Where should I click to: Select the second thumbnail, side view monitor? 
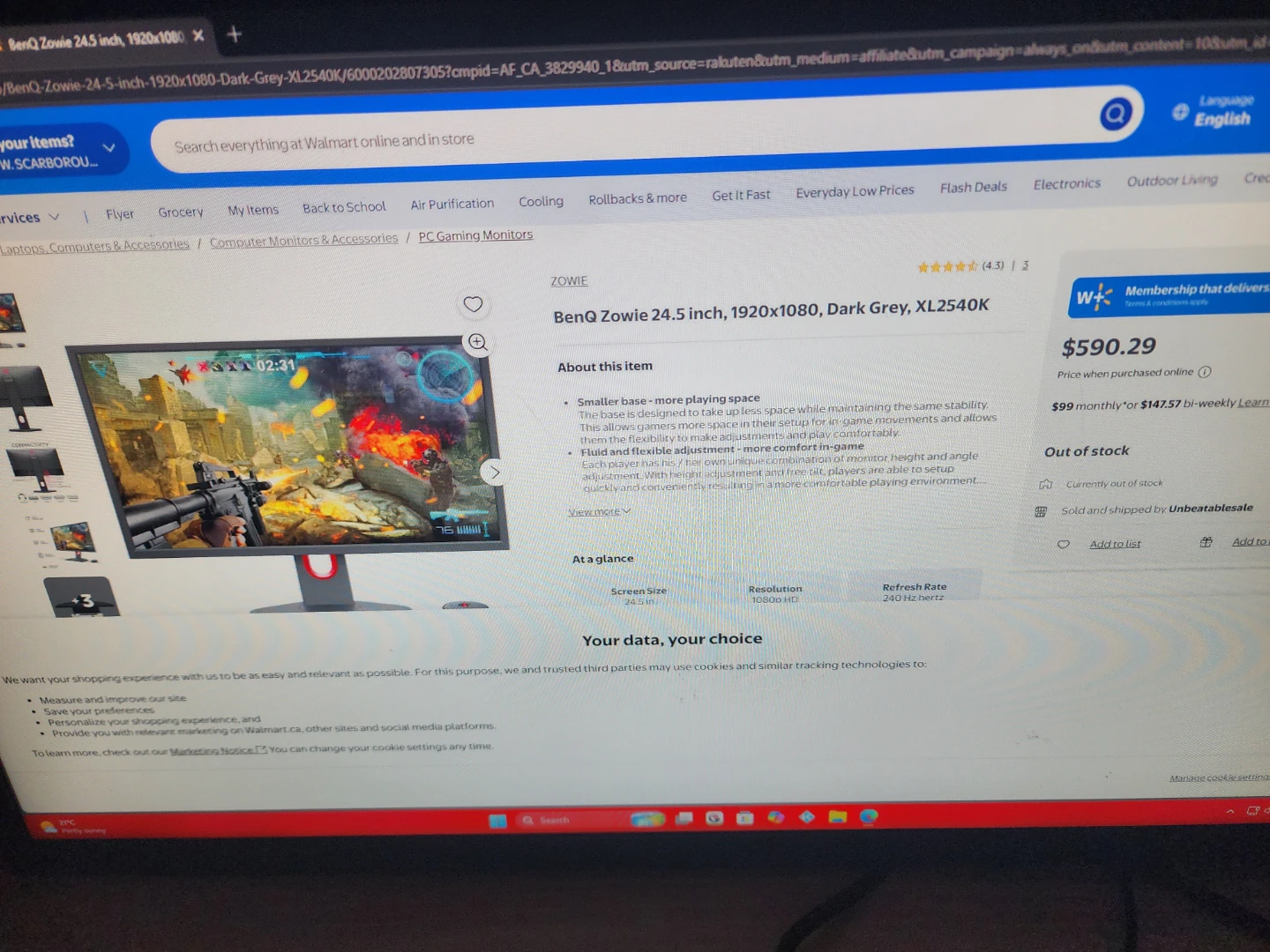26,398
